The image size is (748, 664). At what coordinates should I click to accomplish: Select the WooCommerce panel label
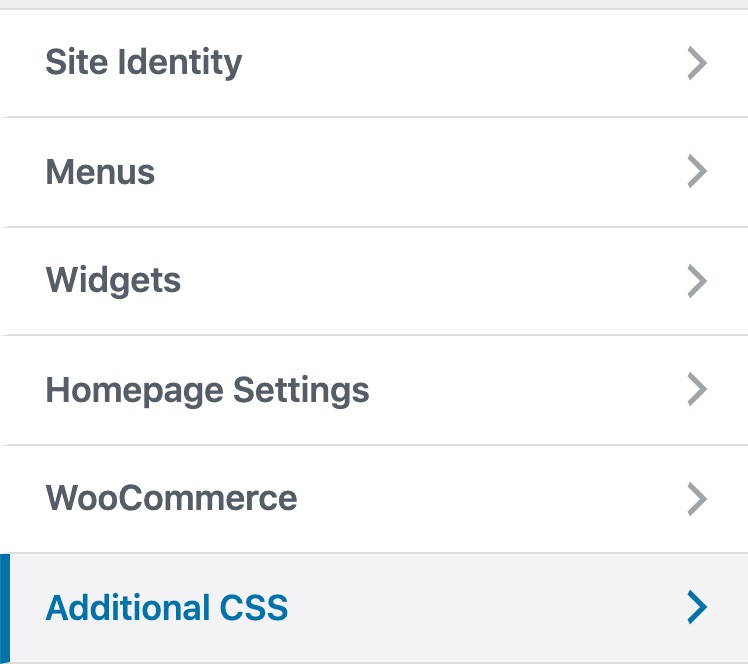point(171,498)
